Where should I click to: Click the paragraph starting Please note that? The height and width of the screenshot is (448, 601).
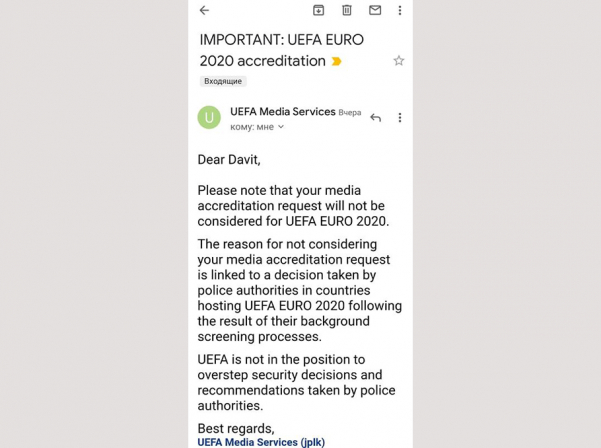(293, 206)
